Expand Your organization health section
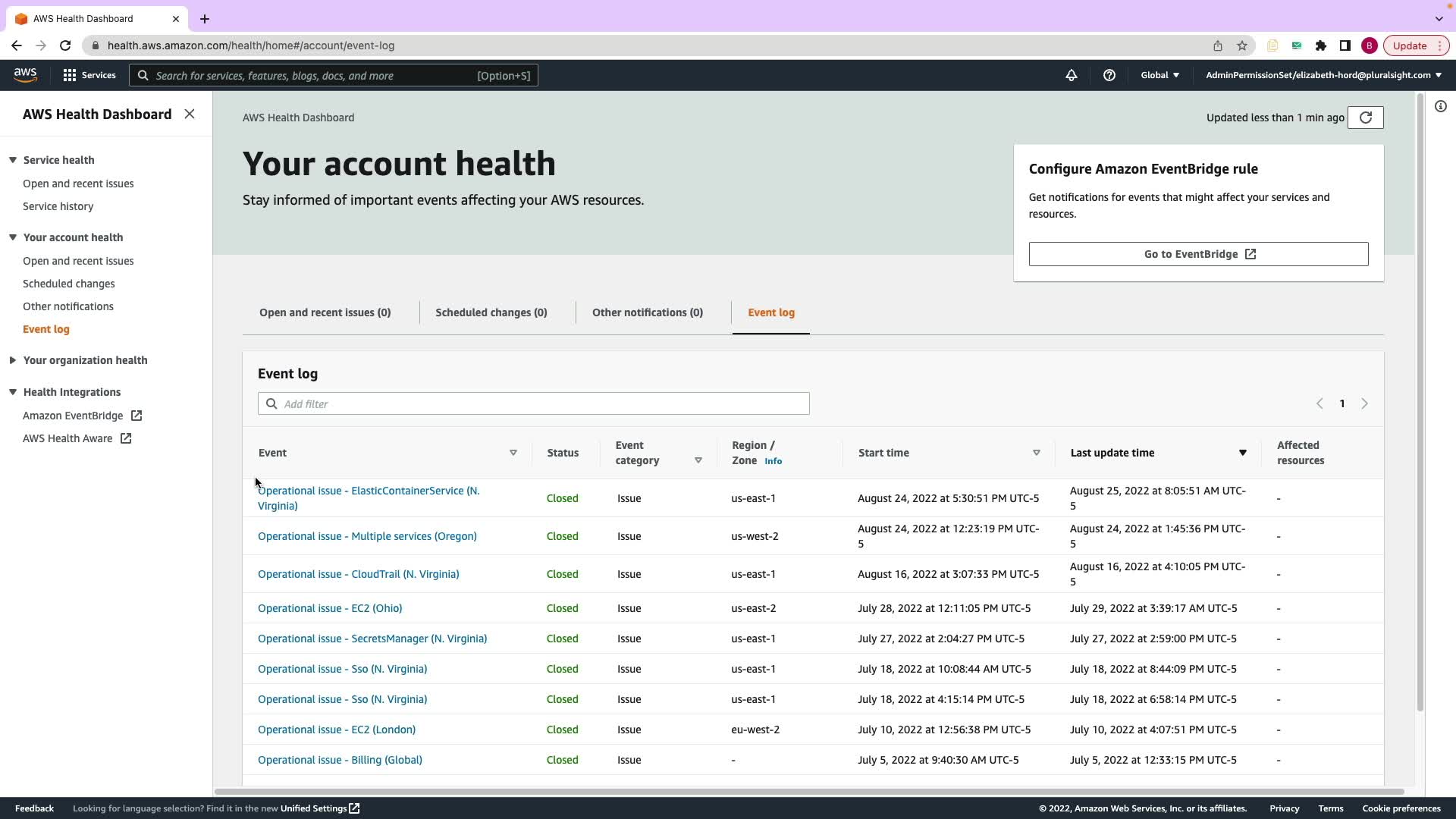This screenshot has width=1456, height=819. pos(13,360)
